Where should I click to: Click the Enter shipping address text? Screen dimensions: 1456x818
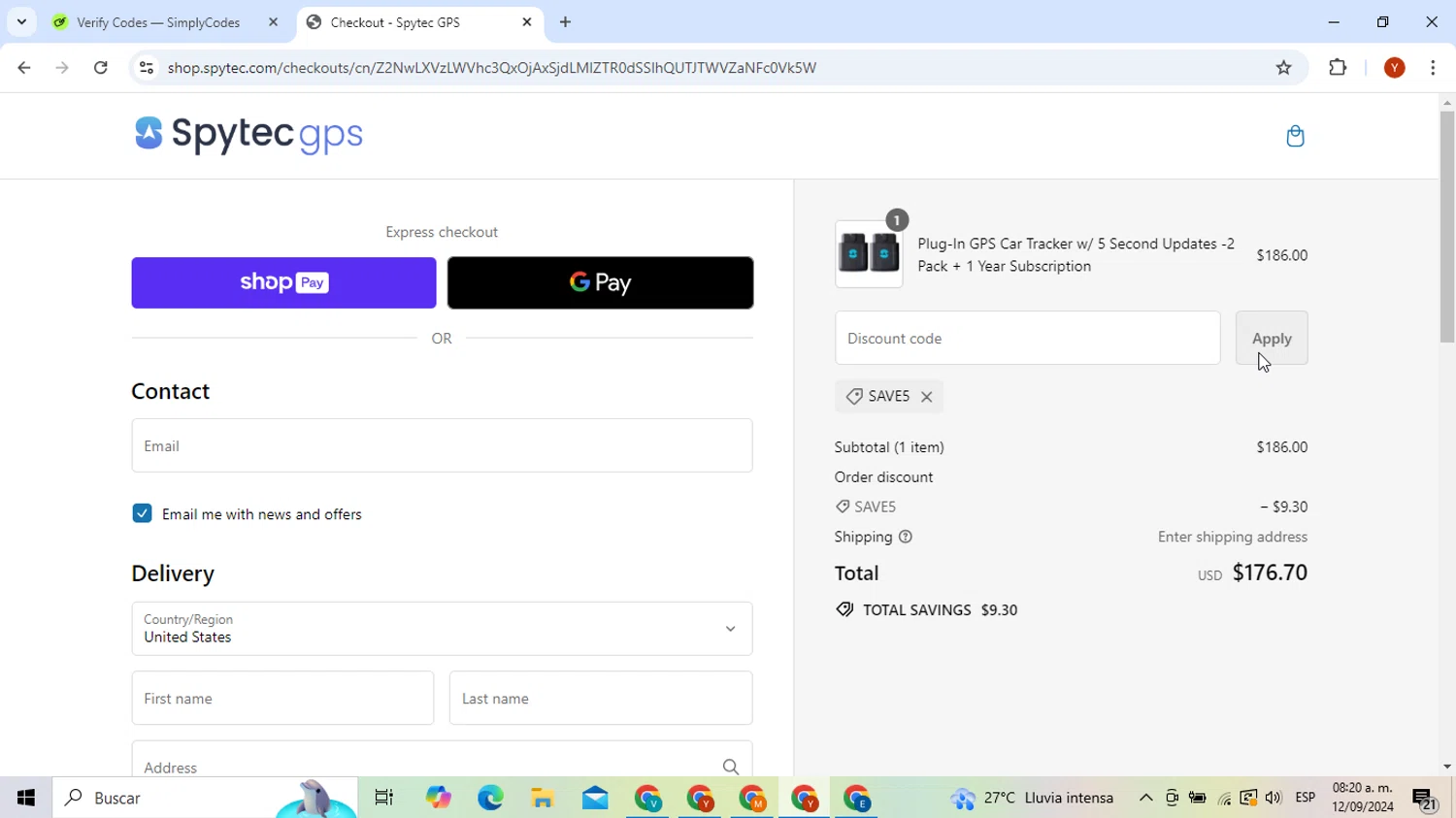click(x=1233, y=537)
